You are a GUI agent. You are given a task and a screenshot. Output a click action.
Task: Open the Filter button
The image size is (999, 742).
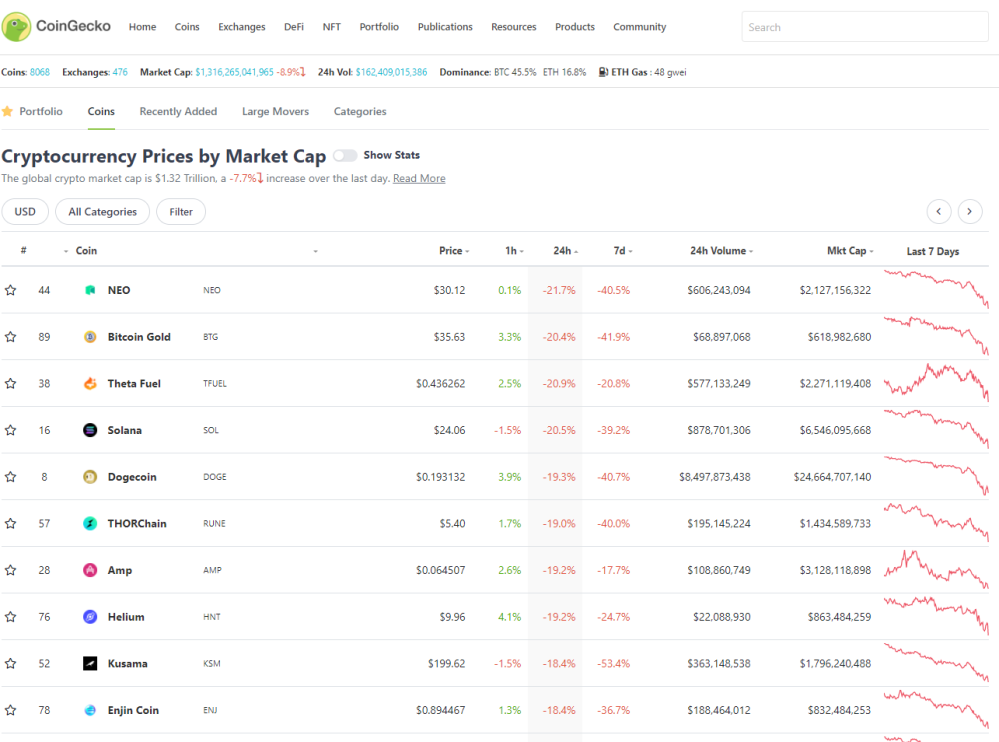(x=181, y=211)
